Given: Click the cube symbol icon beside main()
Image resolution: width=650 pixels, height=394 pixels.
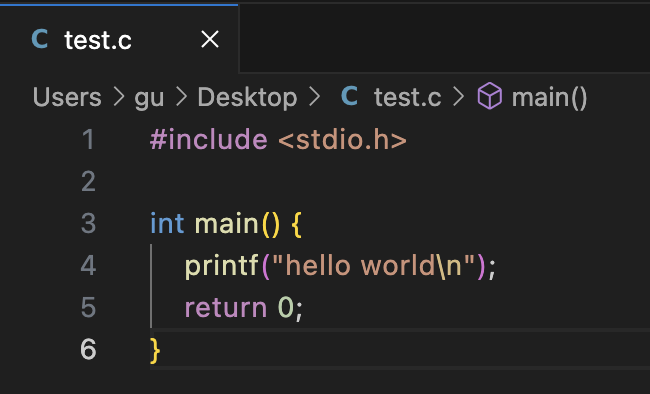Looking at the screenshot, I should [490, 96].
